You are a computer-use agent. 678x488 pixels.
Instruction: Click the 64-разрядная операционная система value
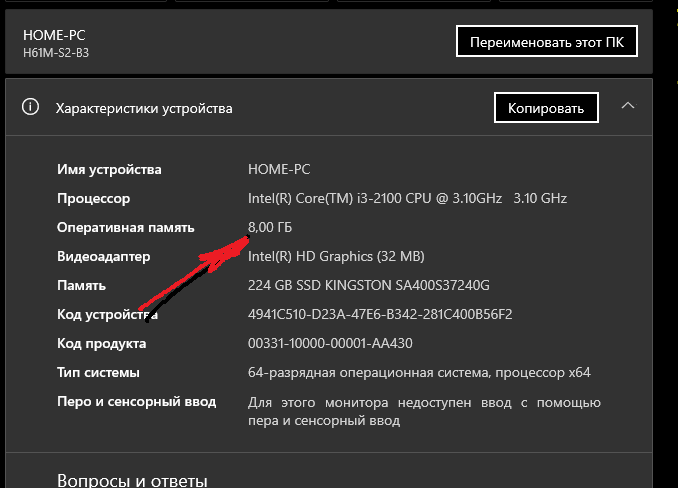click(x=419, y=373)
